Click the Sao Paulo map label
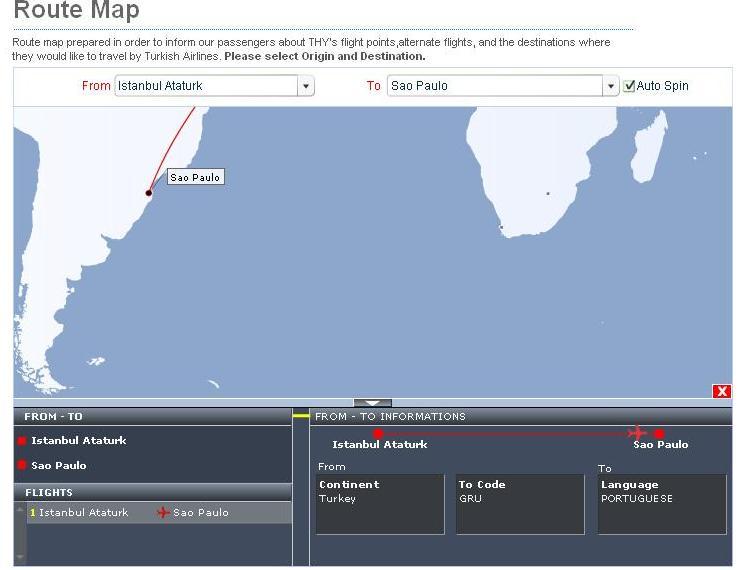743x570 pixels. [x=195, y=177]
